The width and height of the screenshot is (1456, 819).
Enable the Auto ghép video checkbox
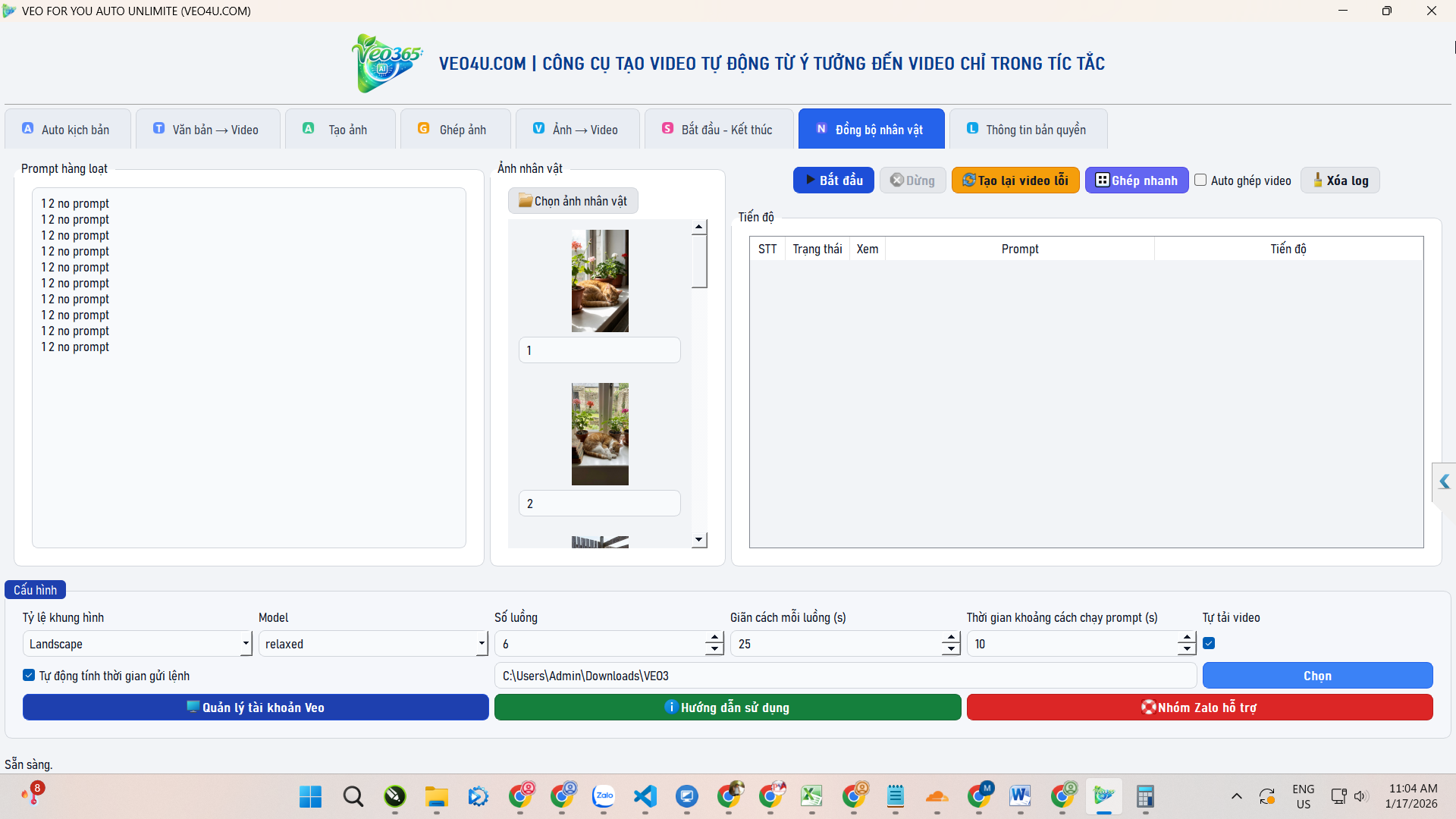pos(1200,180)
